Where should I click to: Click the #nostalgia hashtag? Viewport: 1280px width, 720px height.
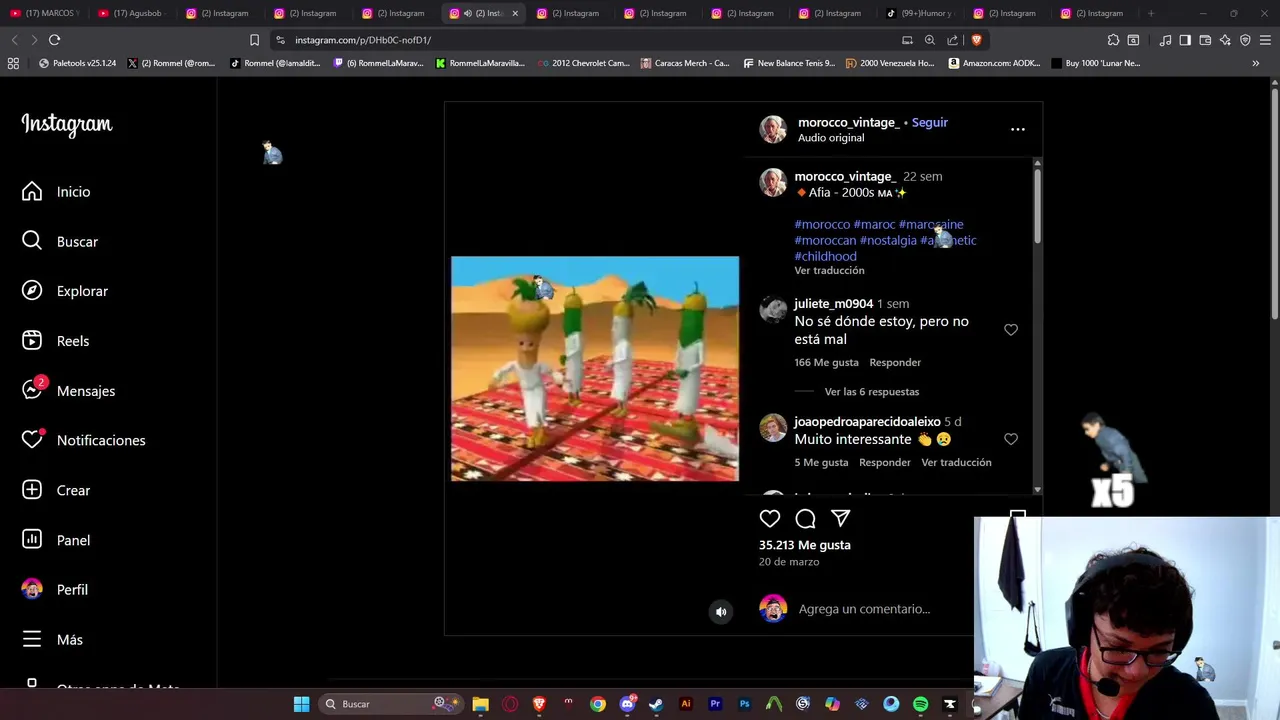point(888,240)
